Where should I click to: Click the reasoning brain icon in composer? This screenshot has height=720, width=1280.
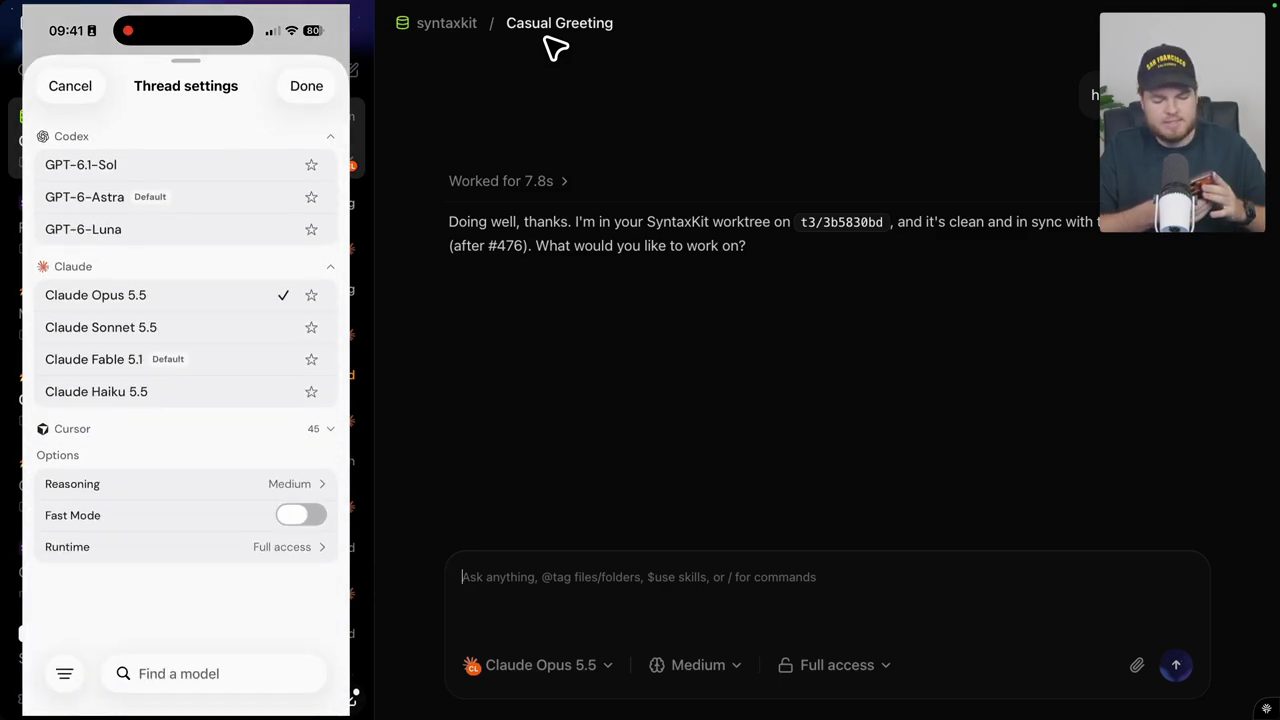(x=657, y=665)
